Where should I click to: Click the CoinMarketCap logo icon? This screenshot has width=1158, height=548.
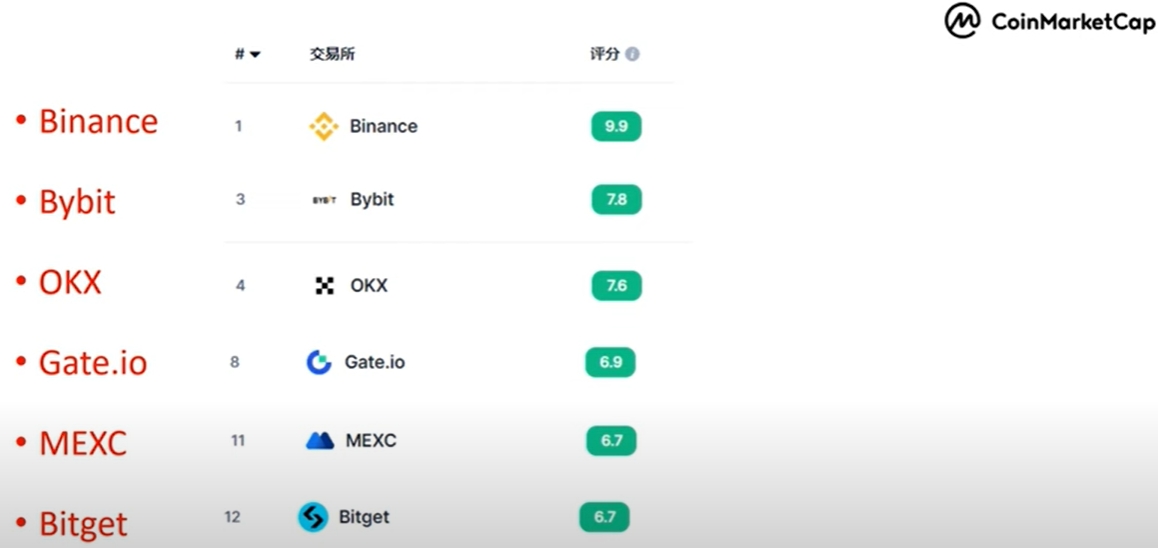coord(963,21)
